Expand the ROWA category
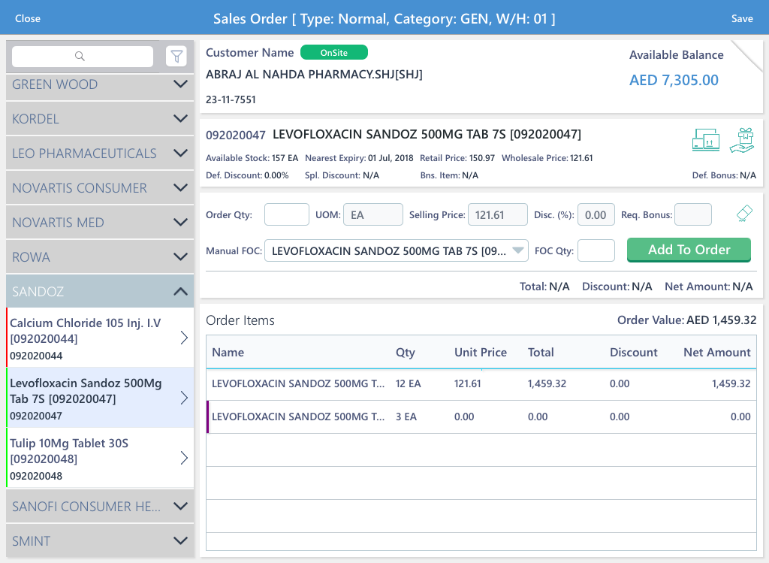 [100, 257]
